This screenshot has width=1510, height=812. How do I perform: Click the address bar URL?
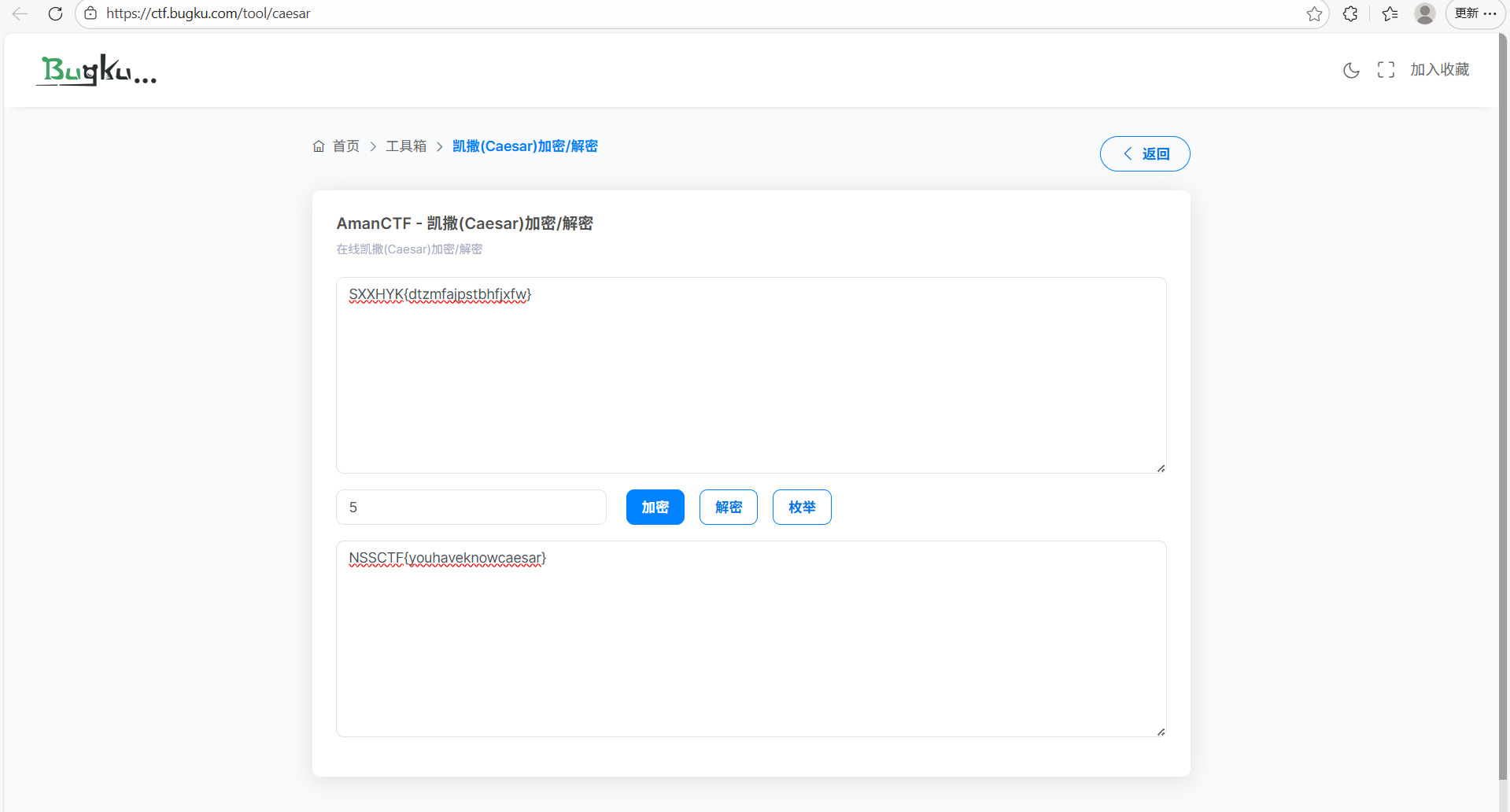pos(209,13)
